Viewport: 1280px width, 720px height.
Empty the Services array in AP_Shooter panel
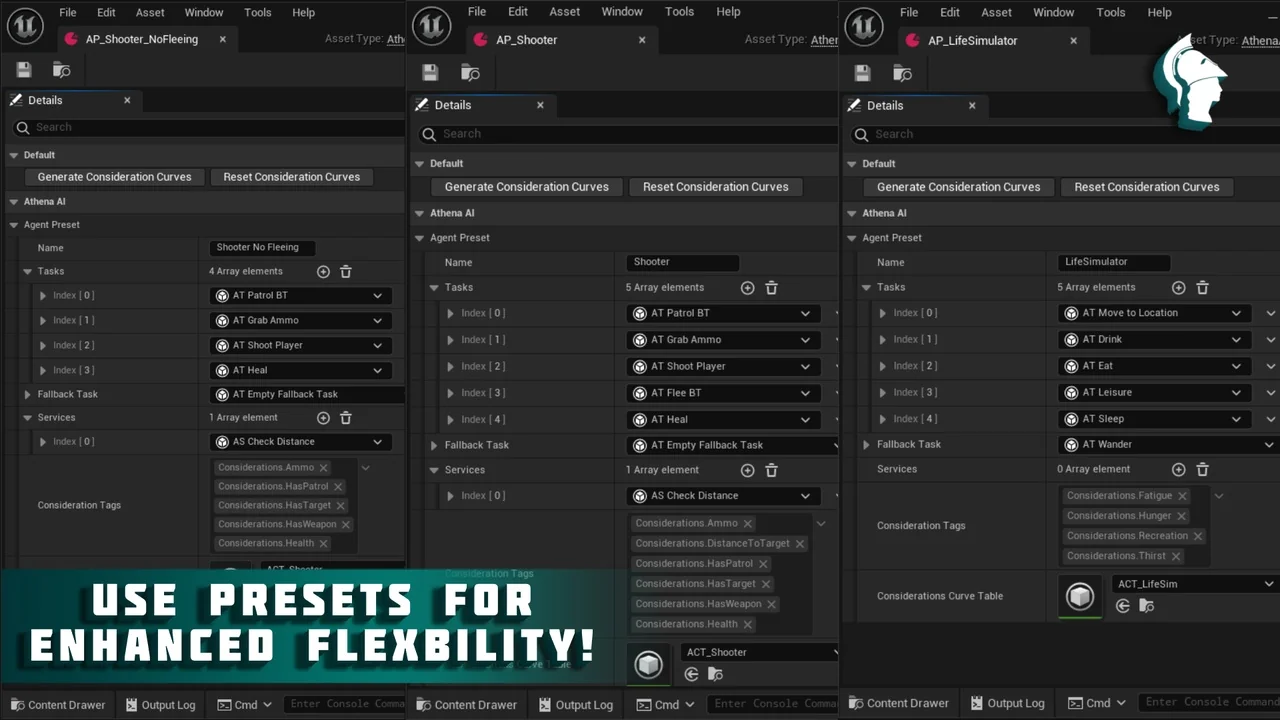coord(771,470)
